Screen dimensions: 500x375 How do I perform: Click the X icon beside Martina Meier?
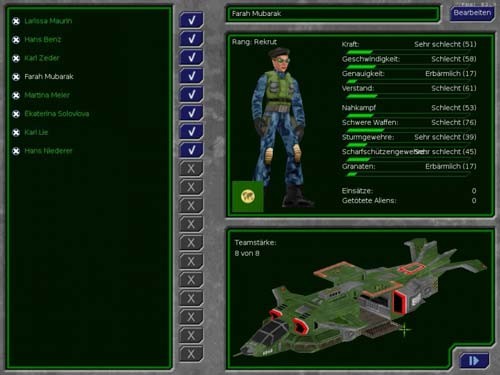tap(16, 96)
